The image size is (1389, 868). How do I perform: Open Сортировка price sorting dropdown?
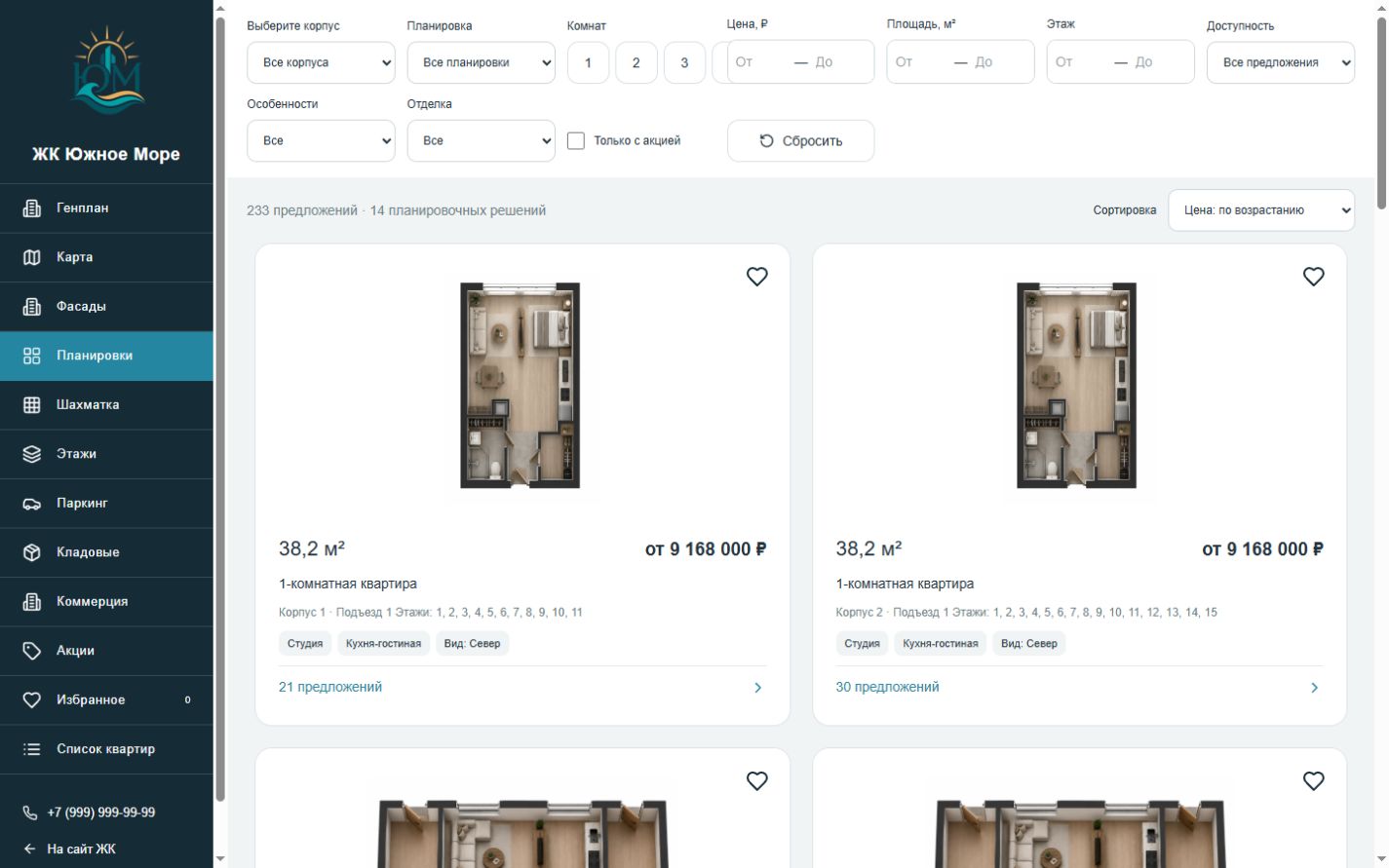pos(1261,210)
